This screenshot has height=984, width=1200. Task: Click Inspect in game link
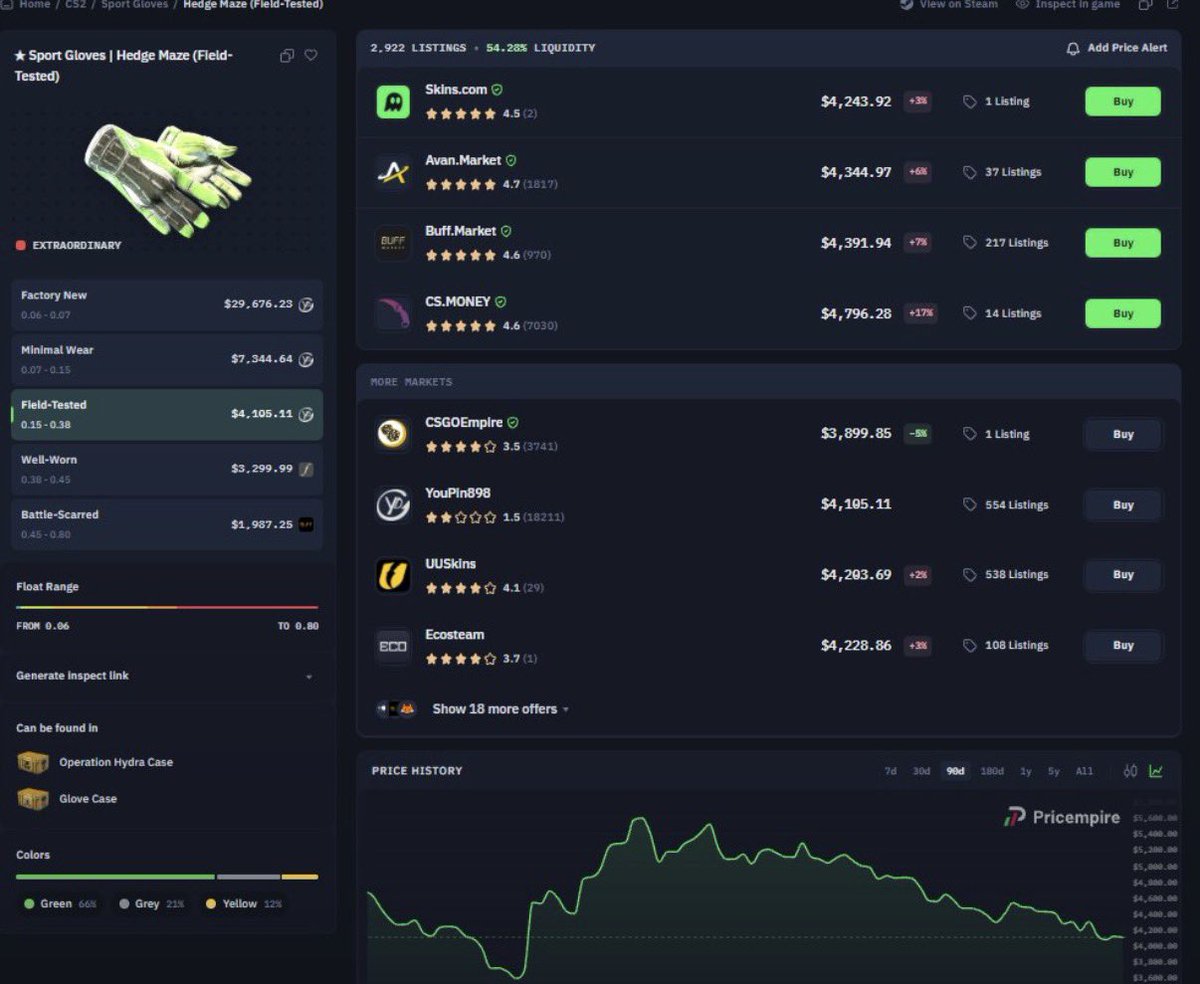(1068, 4)
